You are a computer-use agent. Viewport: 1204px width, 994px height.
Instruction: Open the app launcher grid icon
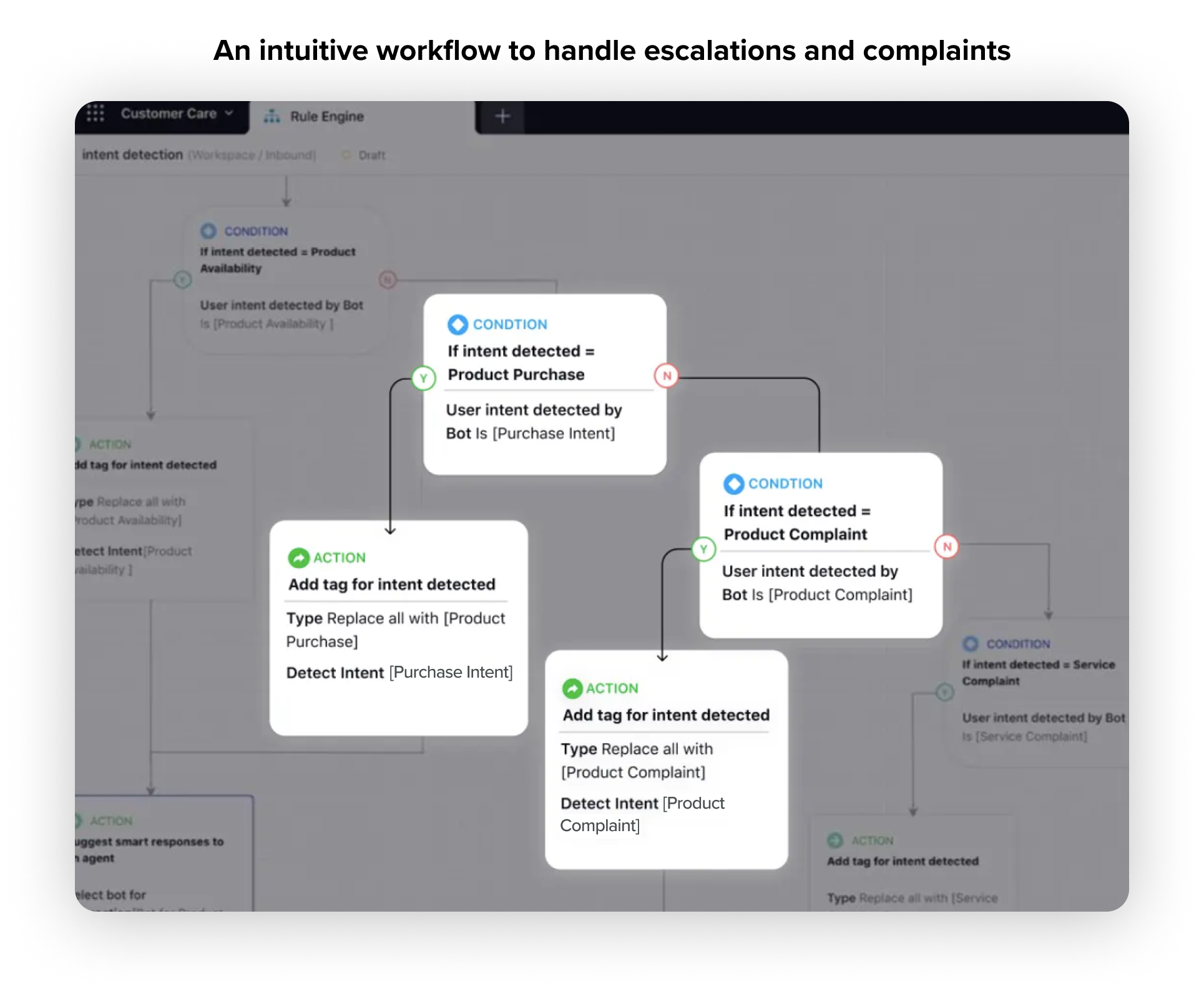tap(95, 114)
